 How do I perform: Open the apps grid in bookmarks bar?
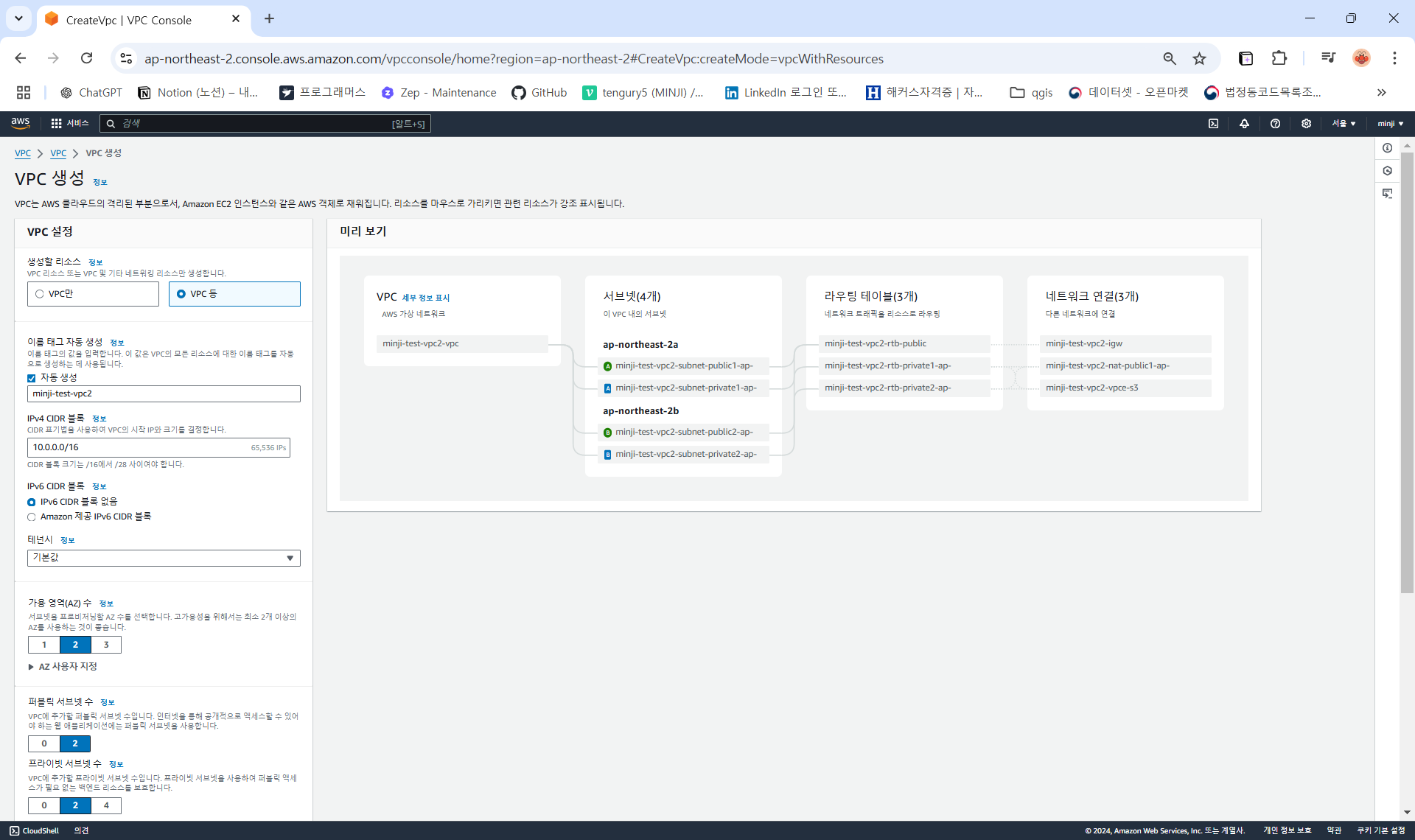[x=24, y=92]
